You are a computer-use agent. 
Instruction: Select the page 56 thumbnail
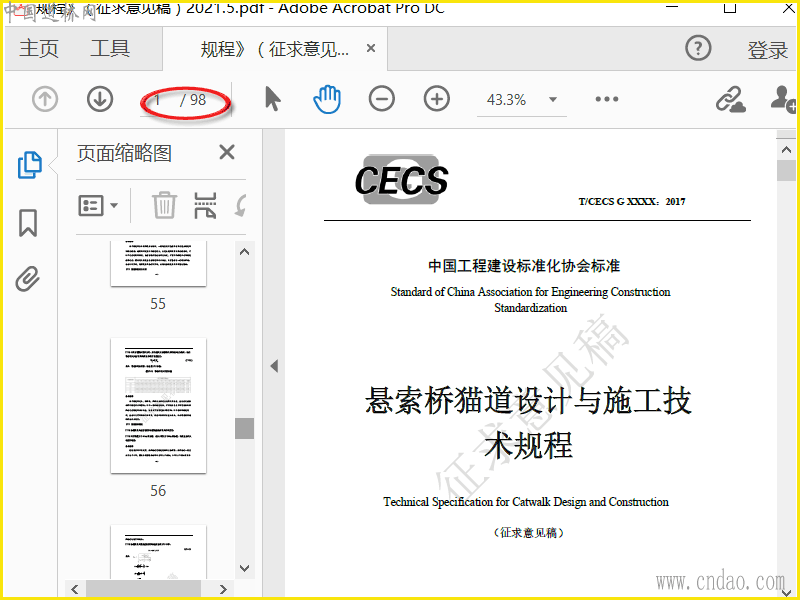159,406
